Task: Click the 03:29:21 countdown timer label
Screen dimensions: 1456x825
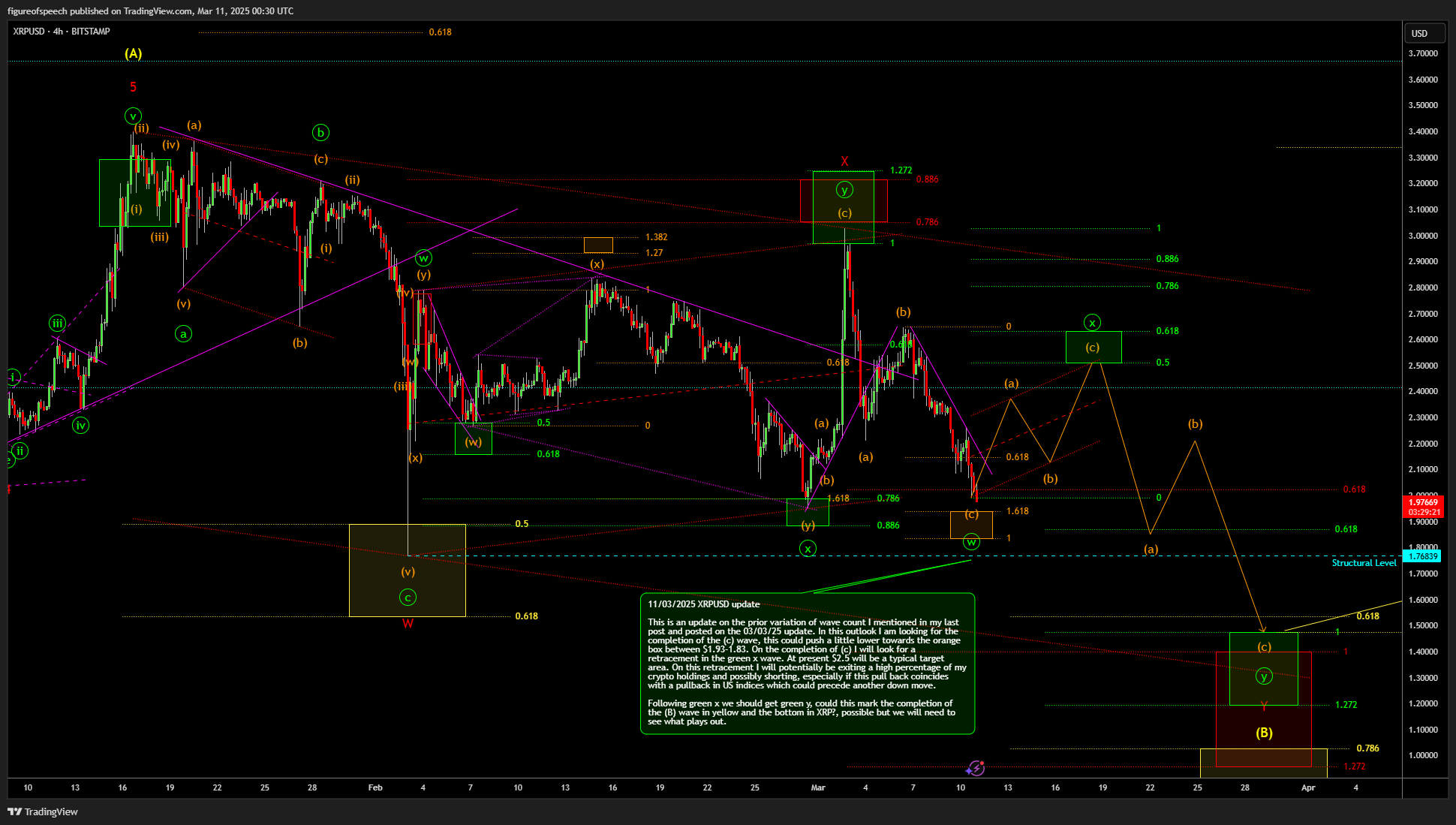Action: click(x=1423, y=512)
